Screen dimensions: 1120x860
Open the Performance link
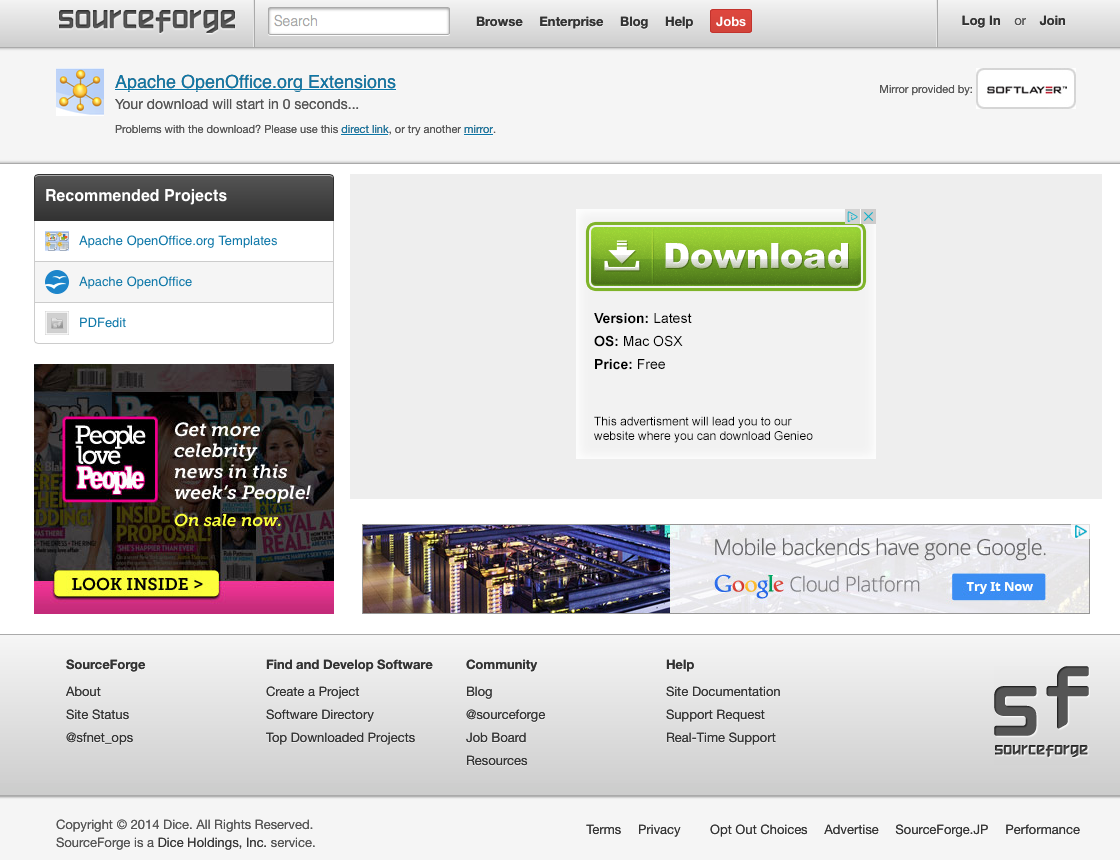(x=1042, y=829)
